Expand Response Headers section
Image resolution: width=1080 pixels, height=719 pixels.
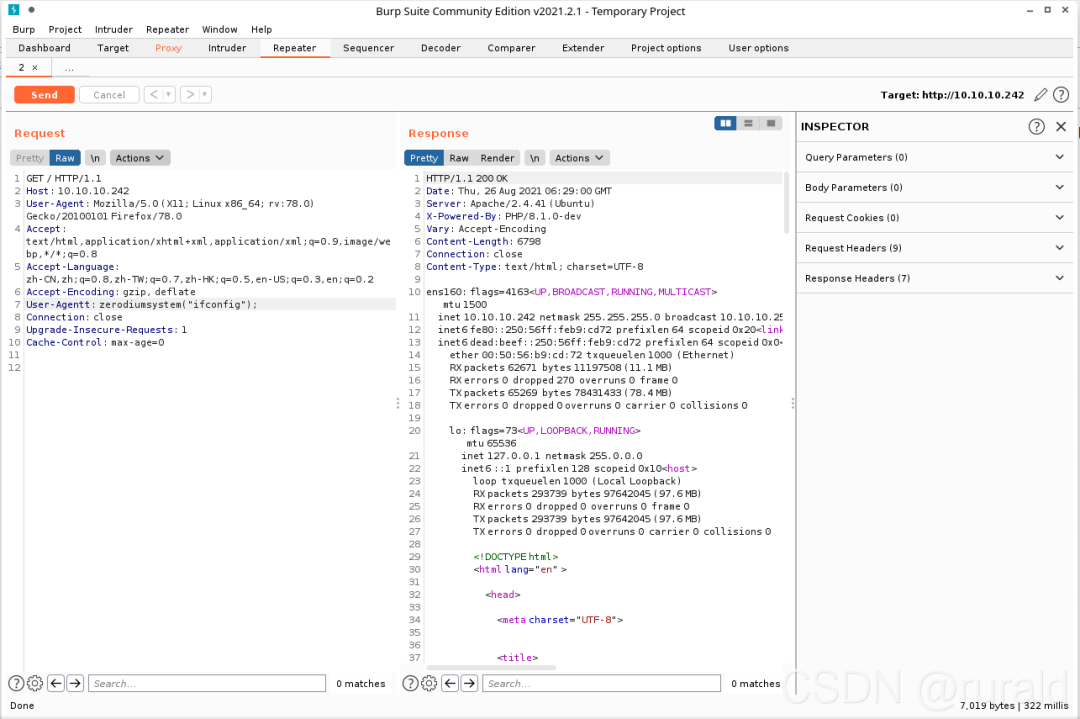click(x=935, y=278)
